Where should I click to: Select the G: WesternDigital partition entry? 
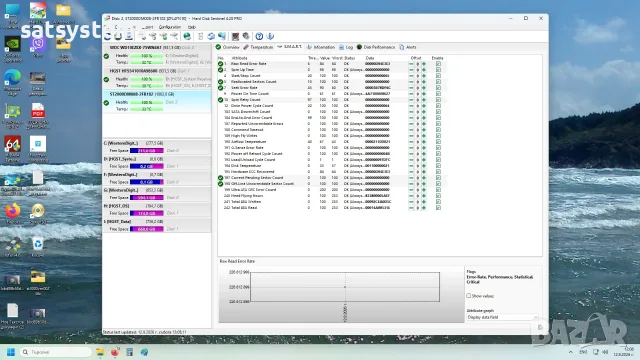157,194
